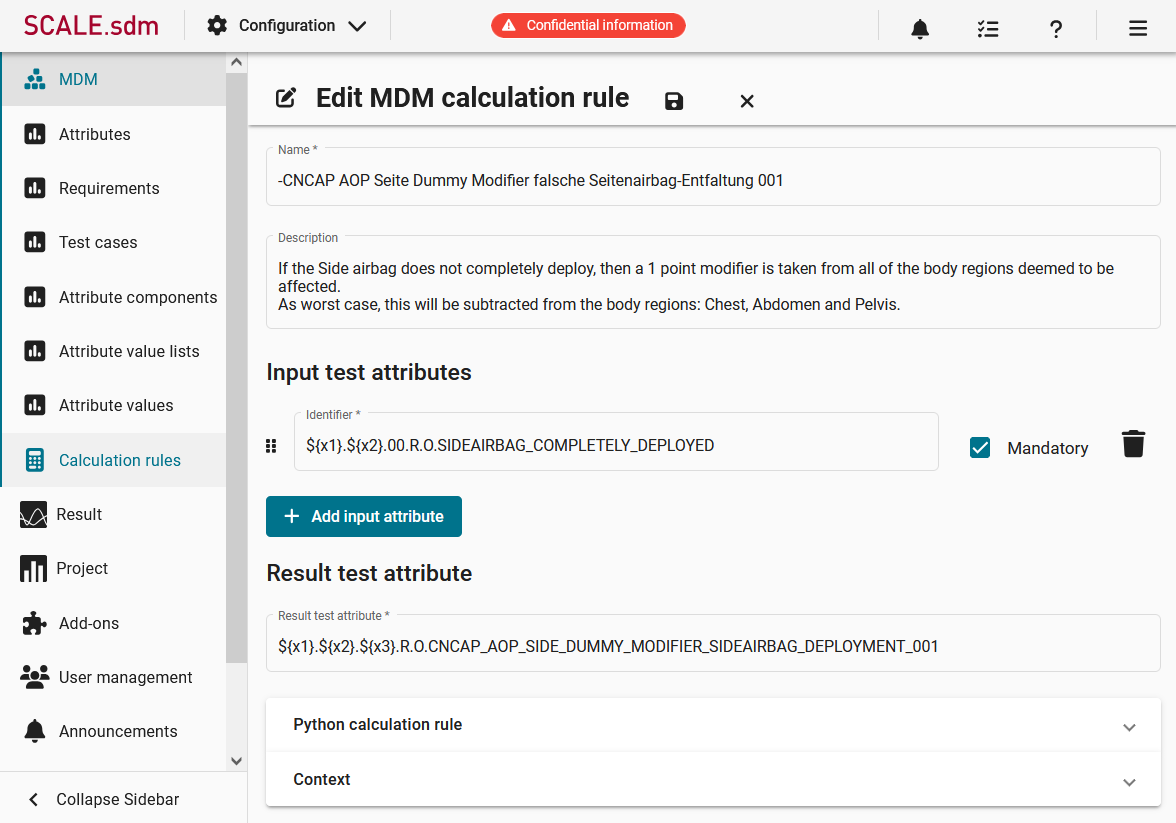Click the User management people icon
Screen dimensions: 1176x823
(34, 677)
